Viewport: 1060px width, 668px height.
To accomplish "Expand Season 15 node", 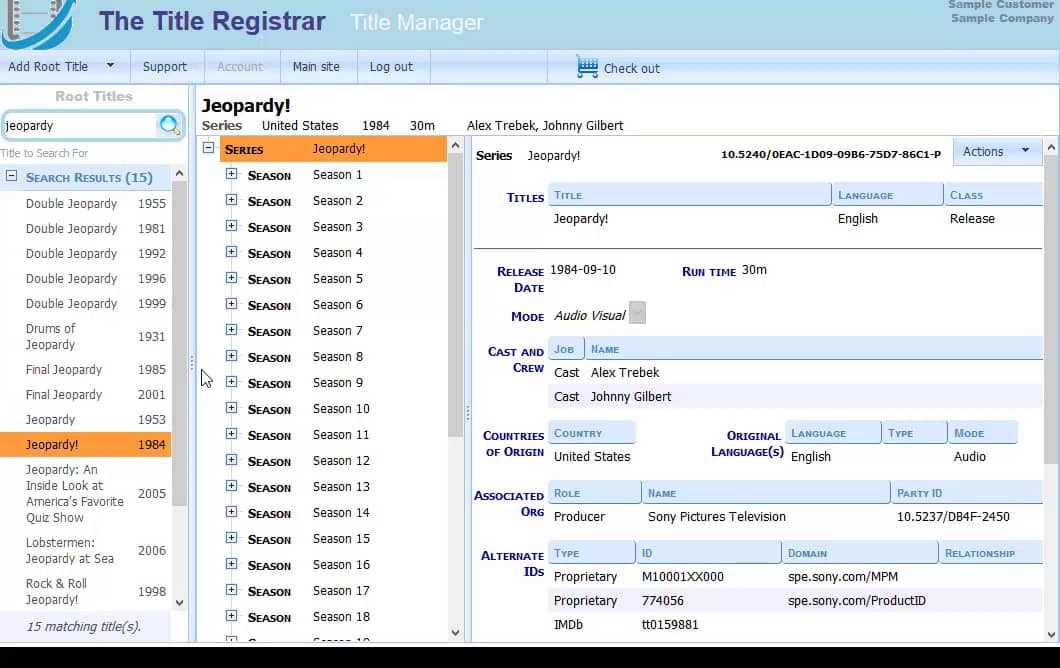I will 231,538.
